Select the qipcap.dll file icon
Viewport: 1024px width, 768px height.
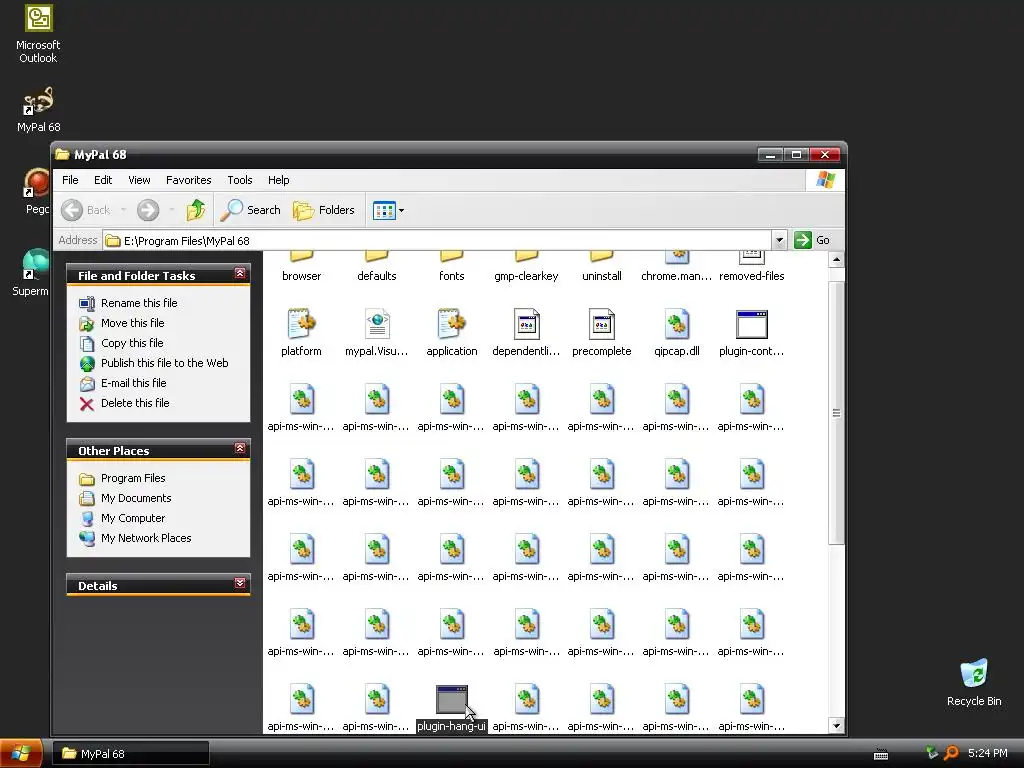pyautogui.click(x=677, y=324)
